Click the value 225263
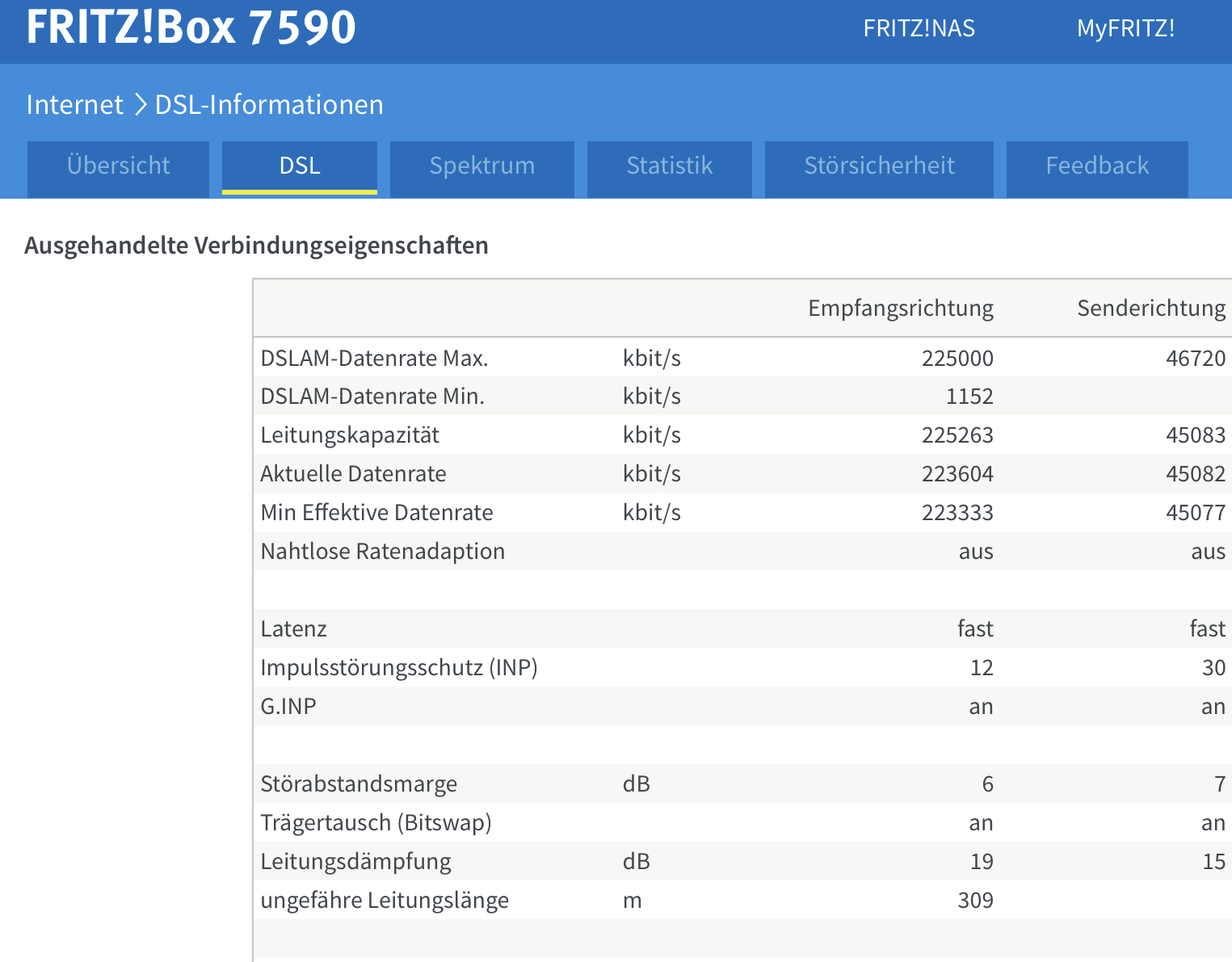The width and height of the screenshot is (1232, 962). click(957, 435)
